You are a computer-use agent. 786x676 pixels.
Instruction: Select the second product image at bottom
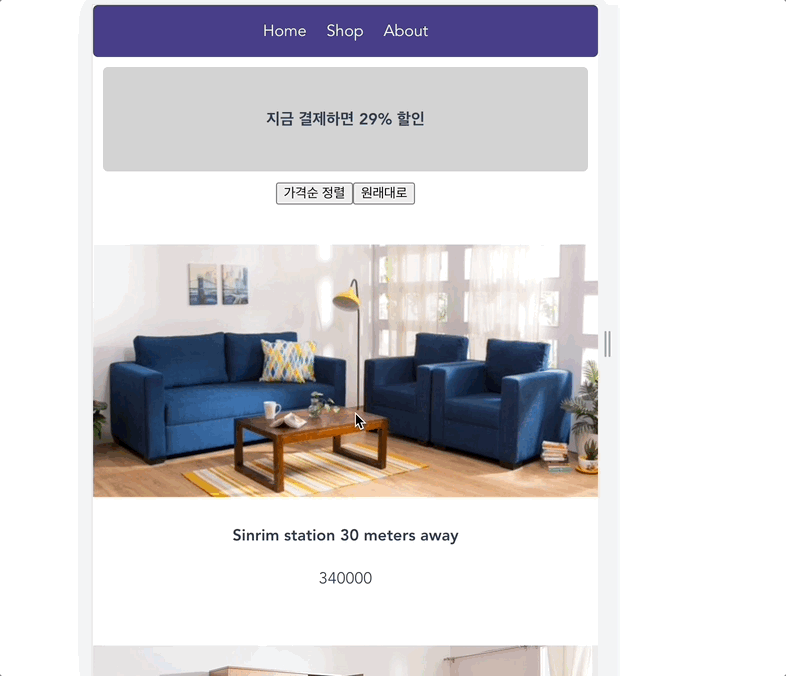pos(345,660)
